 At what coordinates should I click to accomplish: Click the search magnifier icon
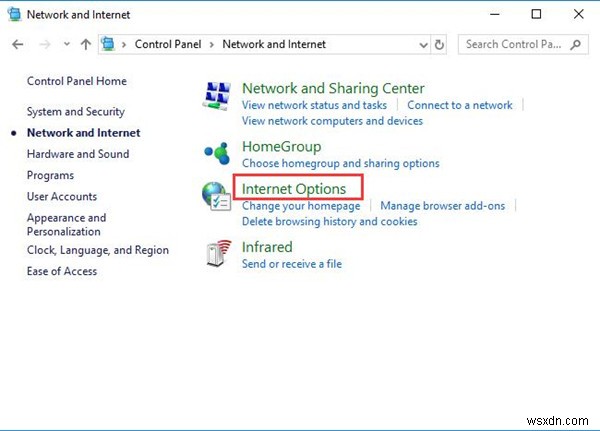575,45
